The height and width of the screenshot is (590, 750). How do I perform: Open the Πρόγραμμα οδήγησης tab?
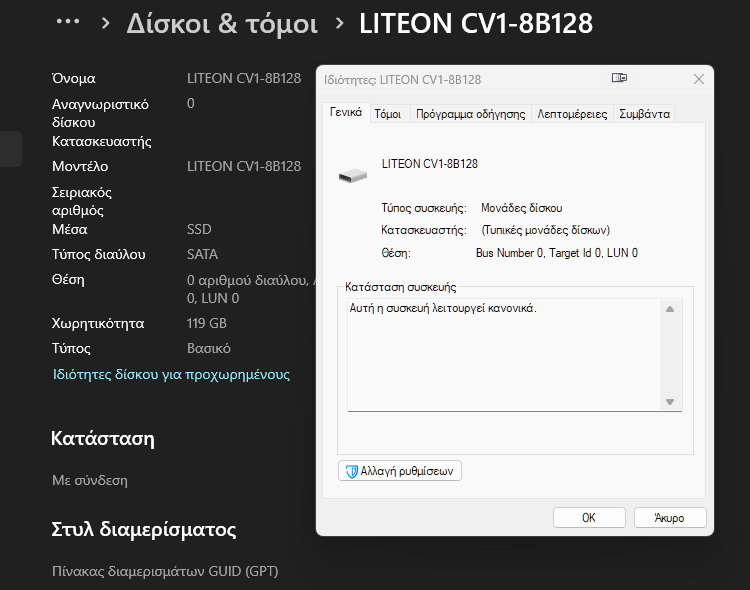coord(470,114)
